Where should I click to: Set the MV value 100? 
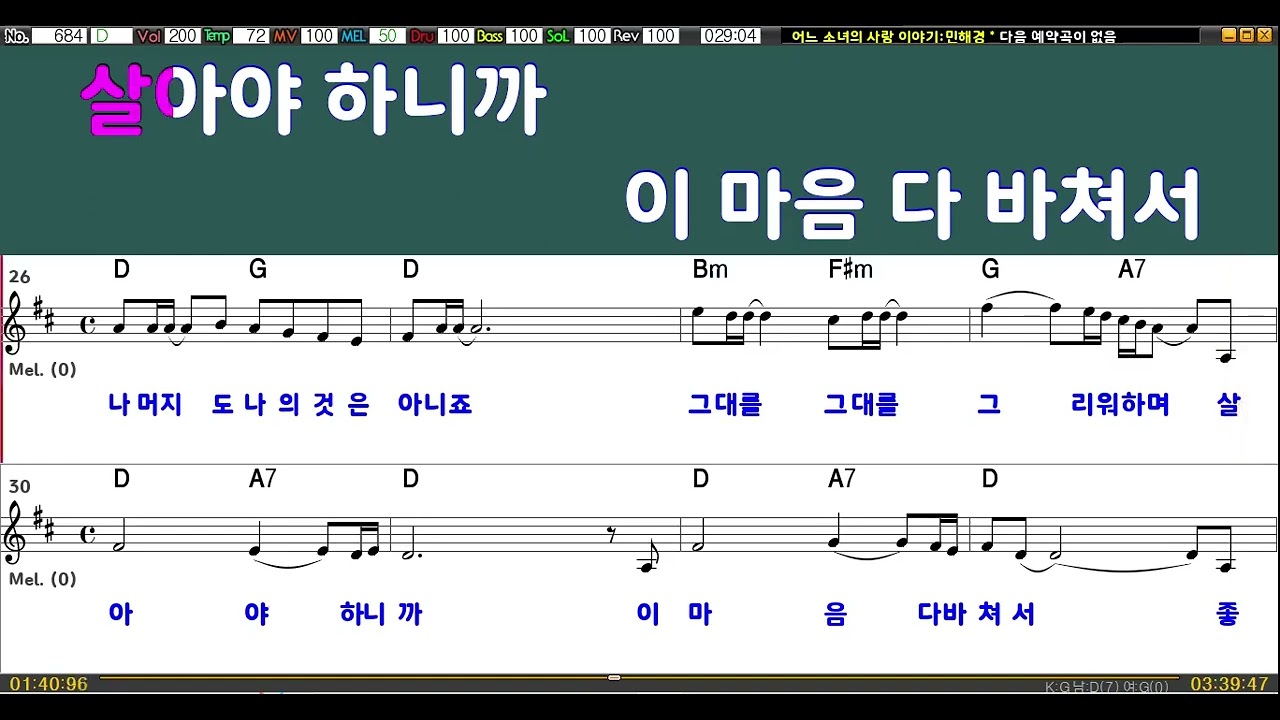(x=319, y=36)
